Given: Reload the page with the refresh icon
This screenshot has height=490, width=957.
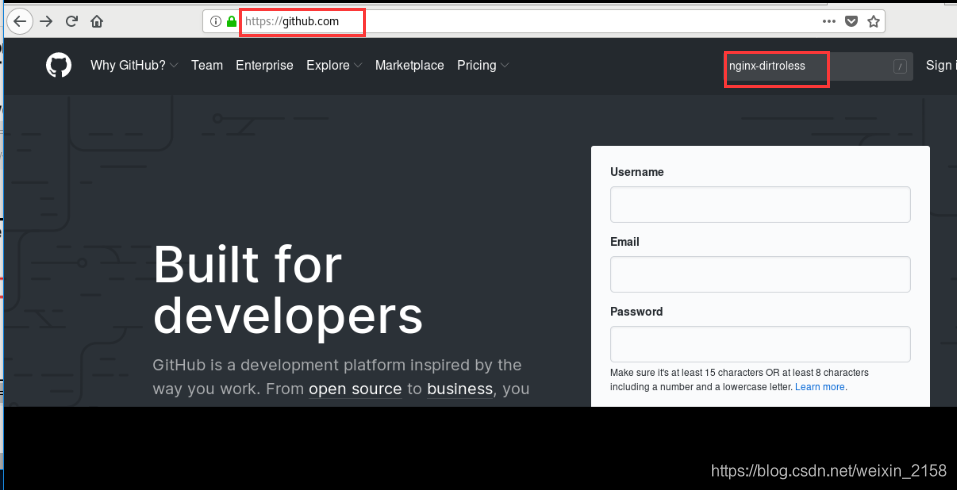Looking at the screenshot, I should point(71,21).
